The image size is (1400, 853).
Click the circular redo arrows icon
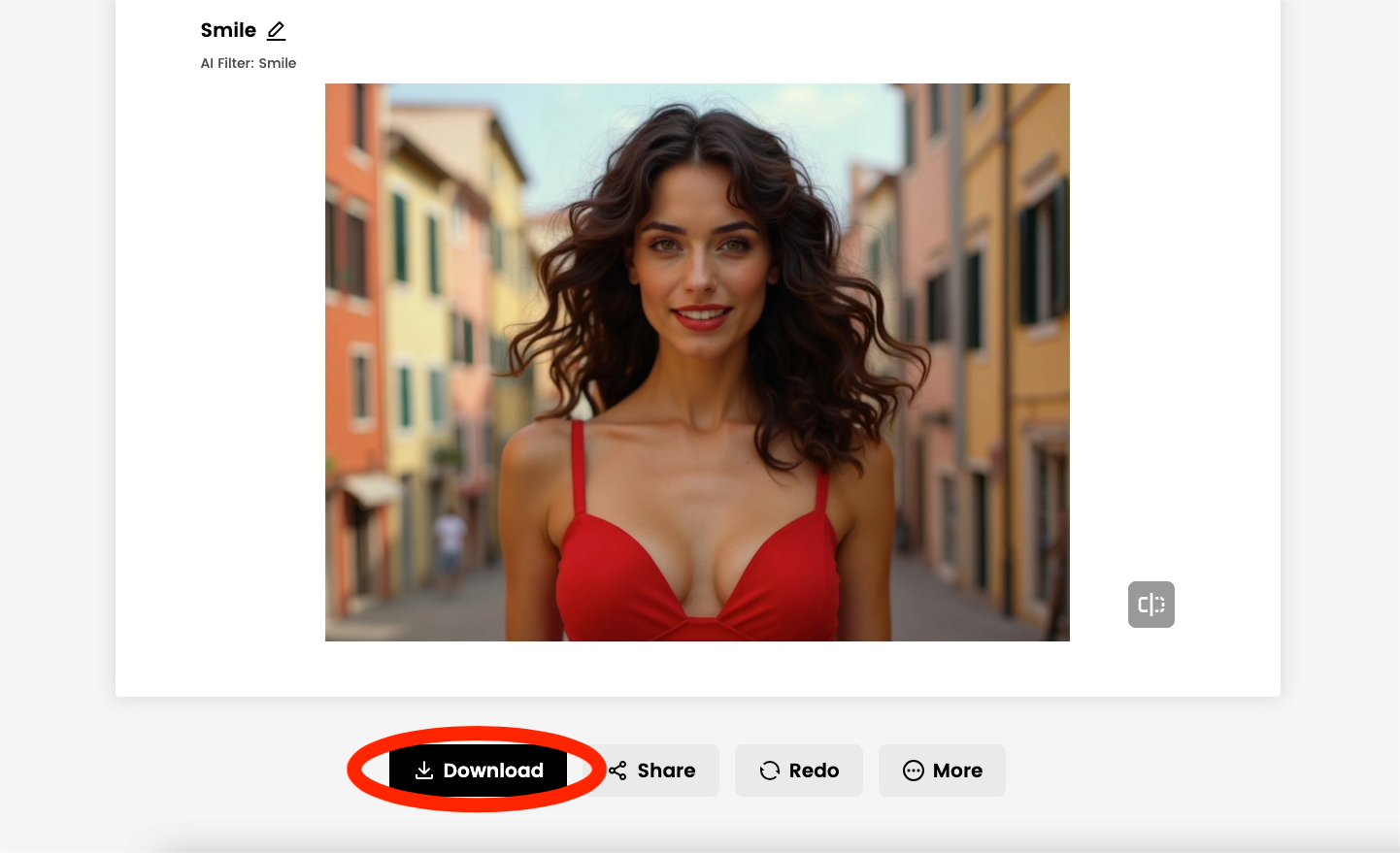coord(770,771)
